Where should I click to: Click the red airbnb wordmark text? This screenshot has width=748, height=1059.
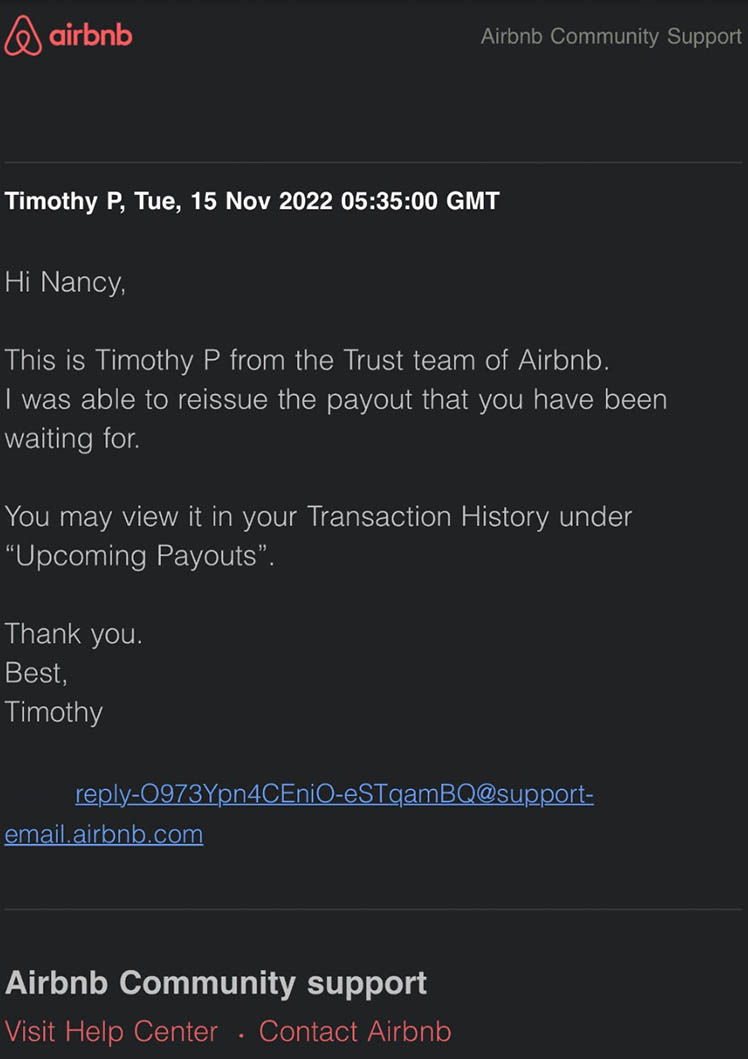point(90,35)
